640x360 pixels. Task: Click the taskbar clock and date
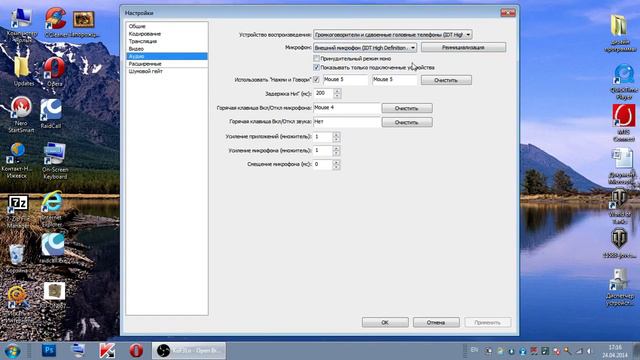615,351
